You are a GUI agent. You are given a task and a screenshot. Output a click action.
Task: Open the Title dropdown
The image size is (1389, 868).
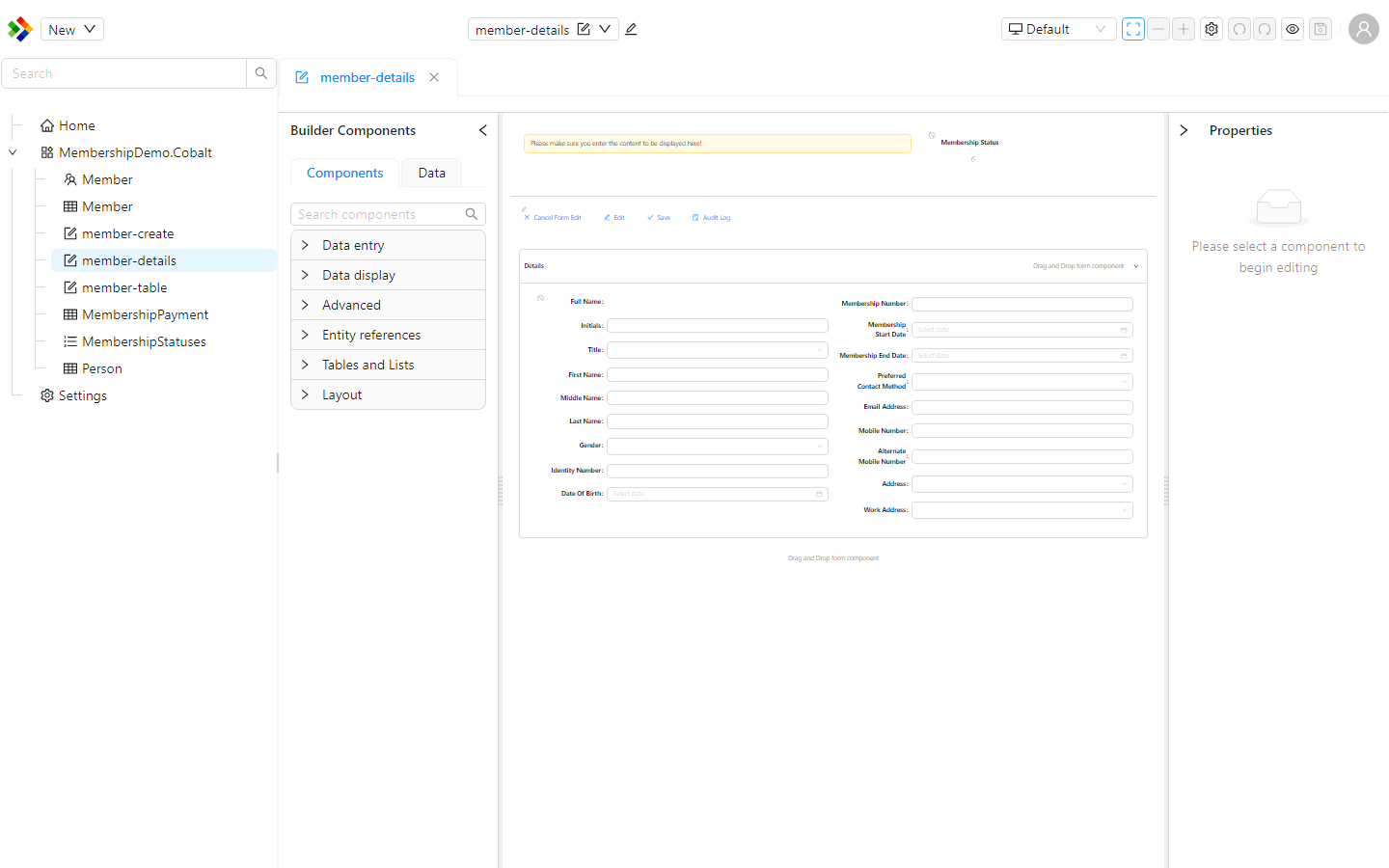[717, 350]
